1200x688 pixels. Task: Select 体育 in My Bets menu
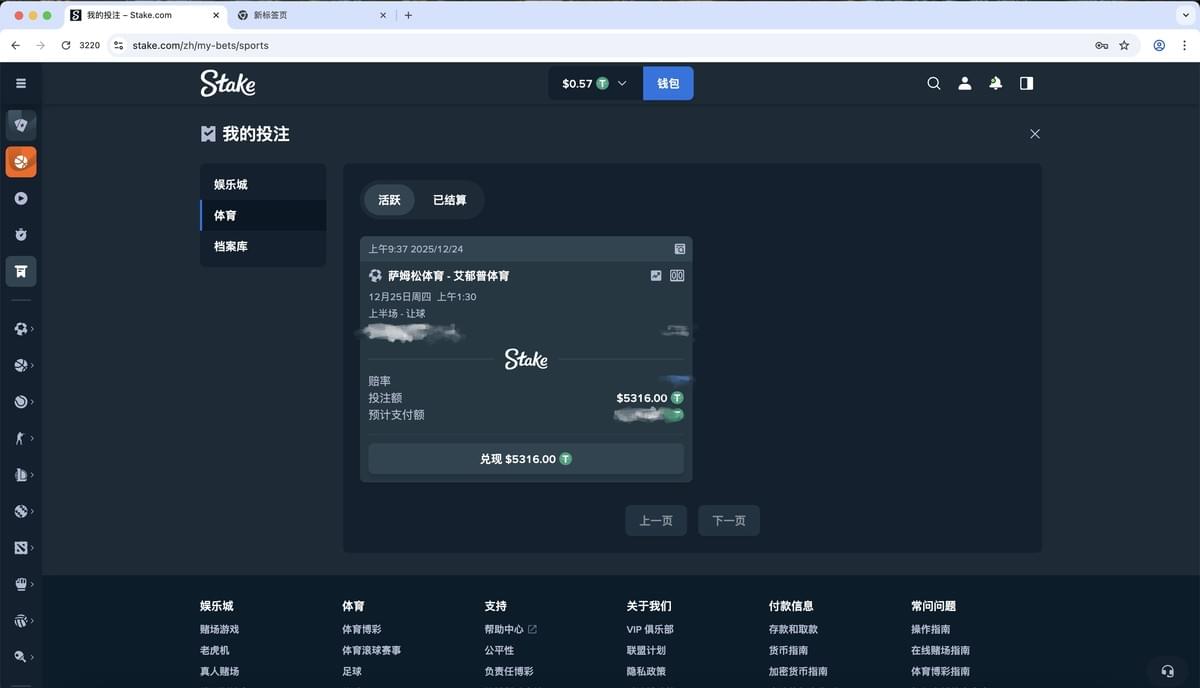(x=263, y=216)
